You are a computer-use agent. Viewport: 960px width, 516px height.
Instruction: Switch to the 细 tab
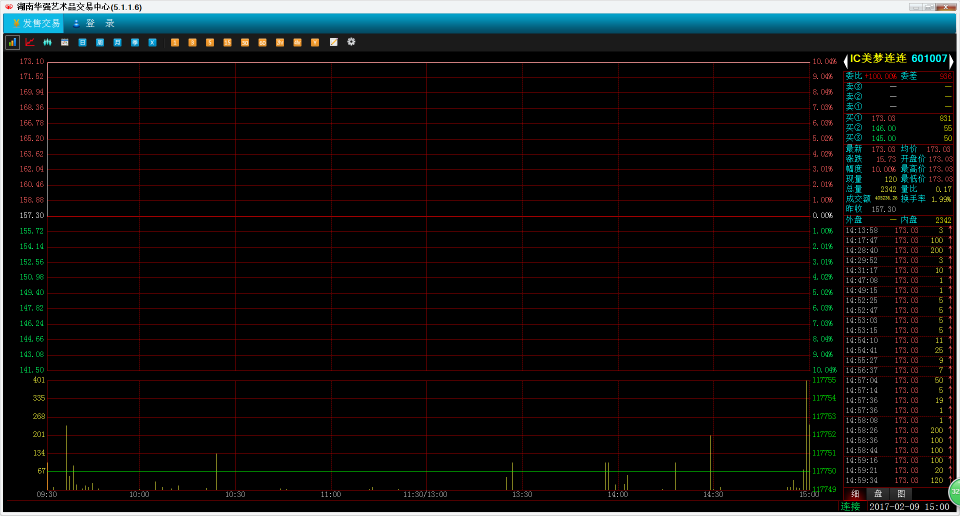855,494
